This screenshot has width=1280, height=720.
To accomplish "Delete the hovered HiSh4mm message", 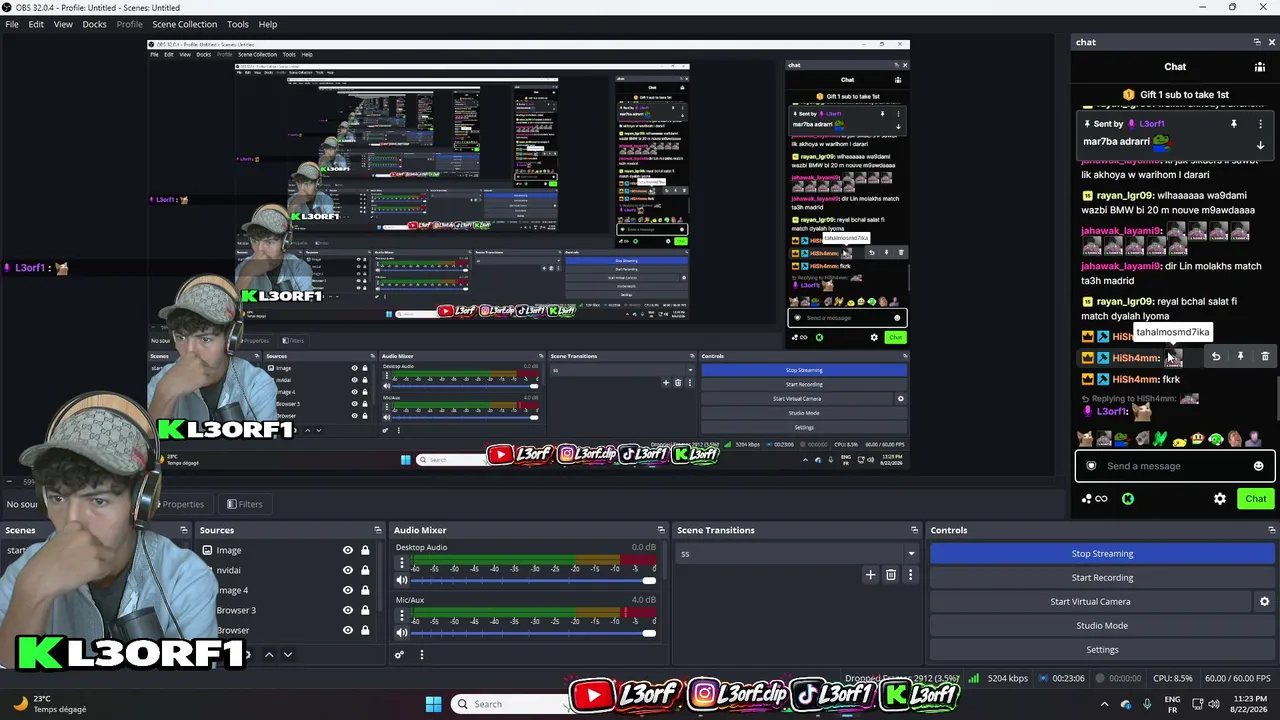I will 1265,357.
